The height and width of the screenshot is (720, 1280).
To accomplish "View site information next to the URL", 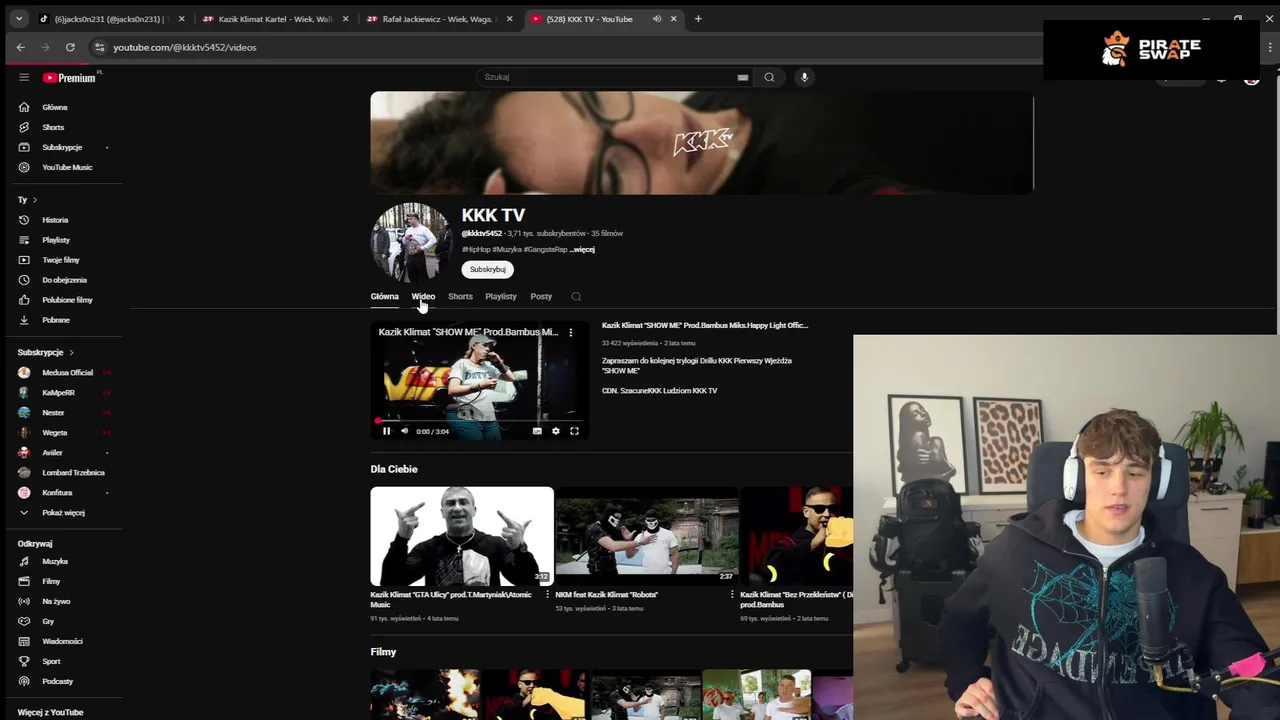I will [x=98, y=47].
